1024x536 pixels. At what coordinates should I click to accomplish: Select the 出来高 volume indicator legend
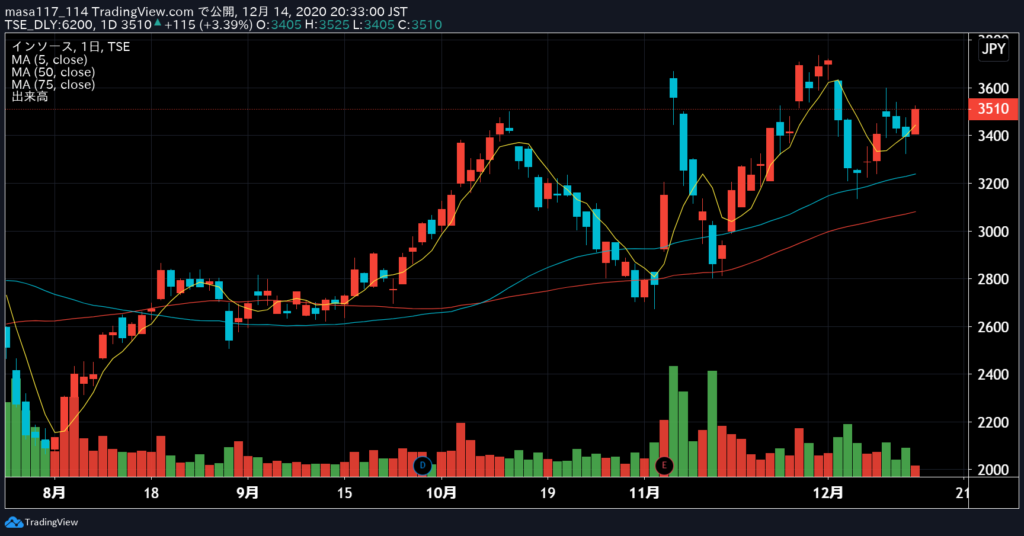click(29, 97)
